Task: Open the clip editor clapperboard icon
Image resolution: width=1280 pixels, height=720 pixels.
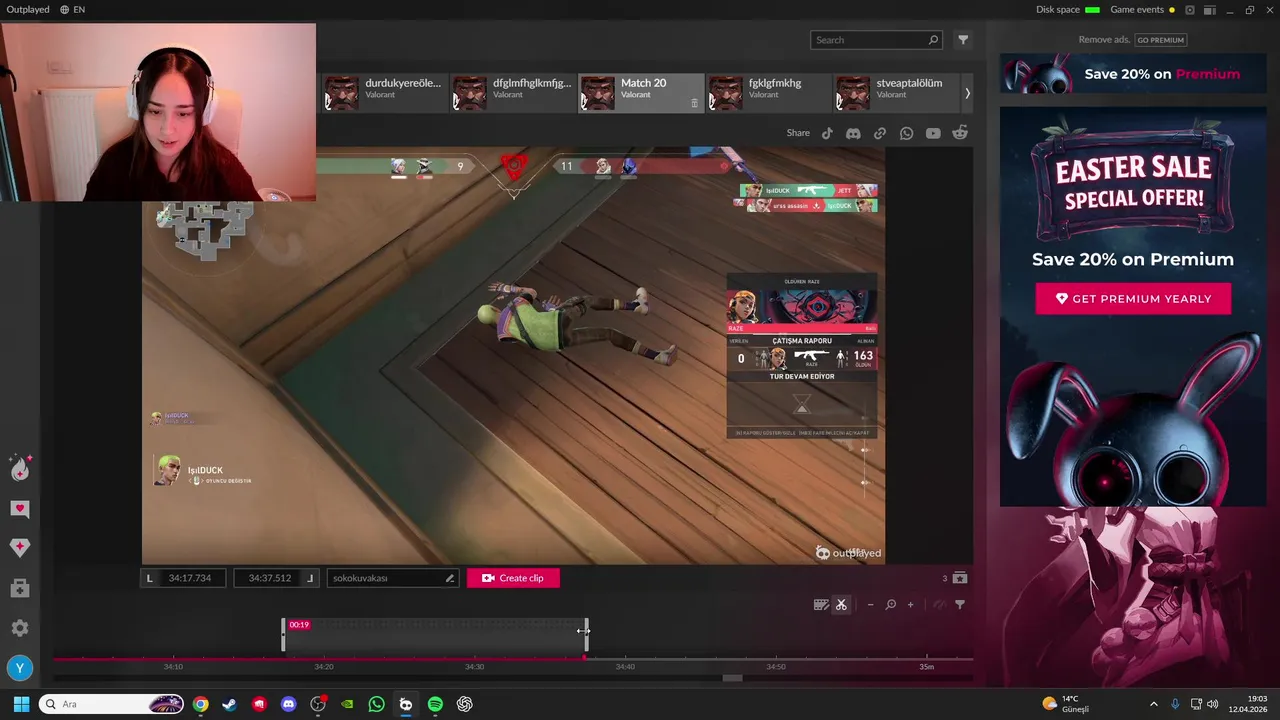Action: click(821, 605)
